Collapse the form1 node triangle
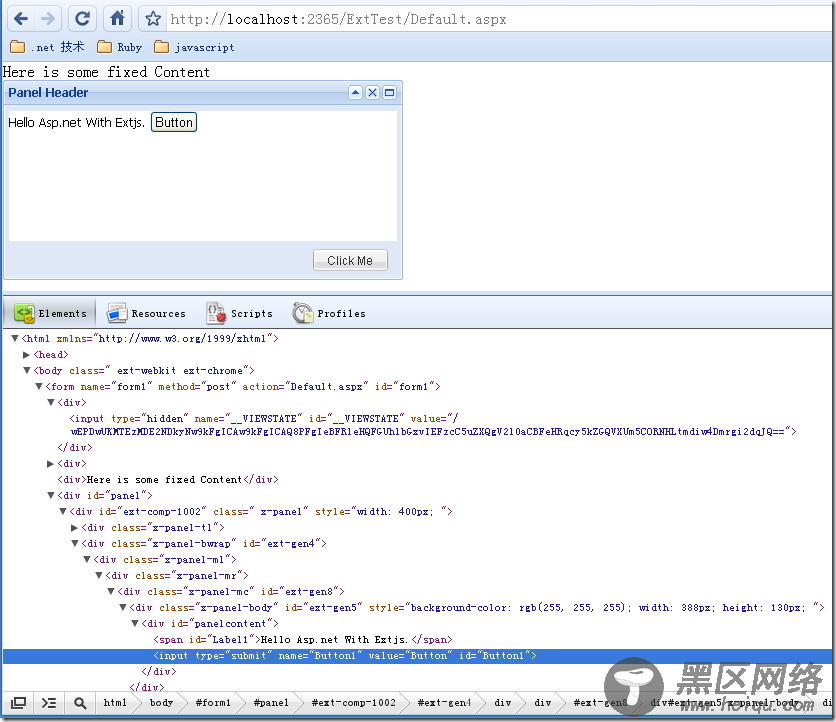 click(39, 387)
